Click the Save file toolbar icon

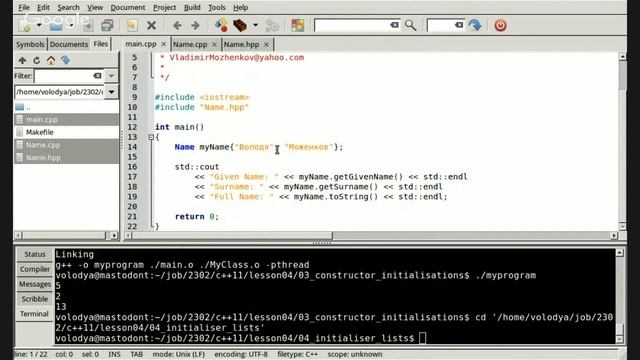88,26
